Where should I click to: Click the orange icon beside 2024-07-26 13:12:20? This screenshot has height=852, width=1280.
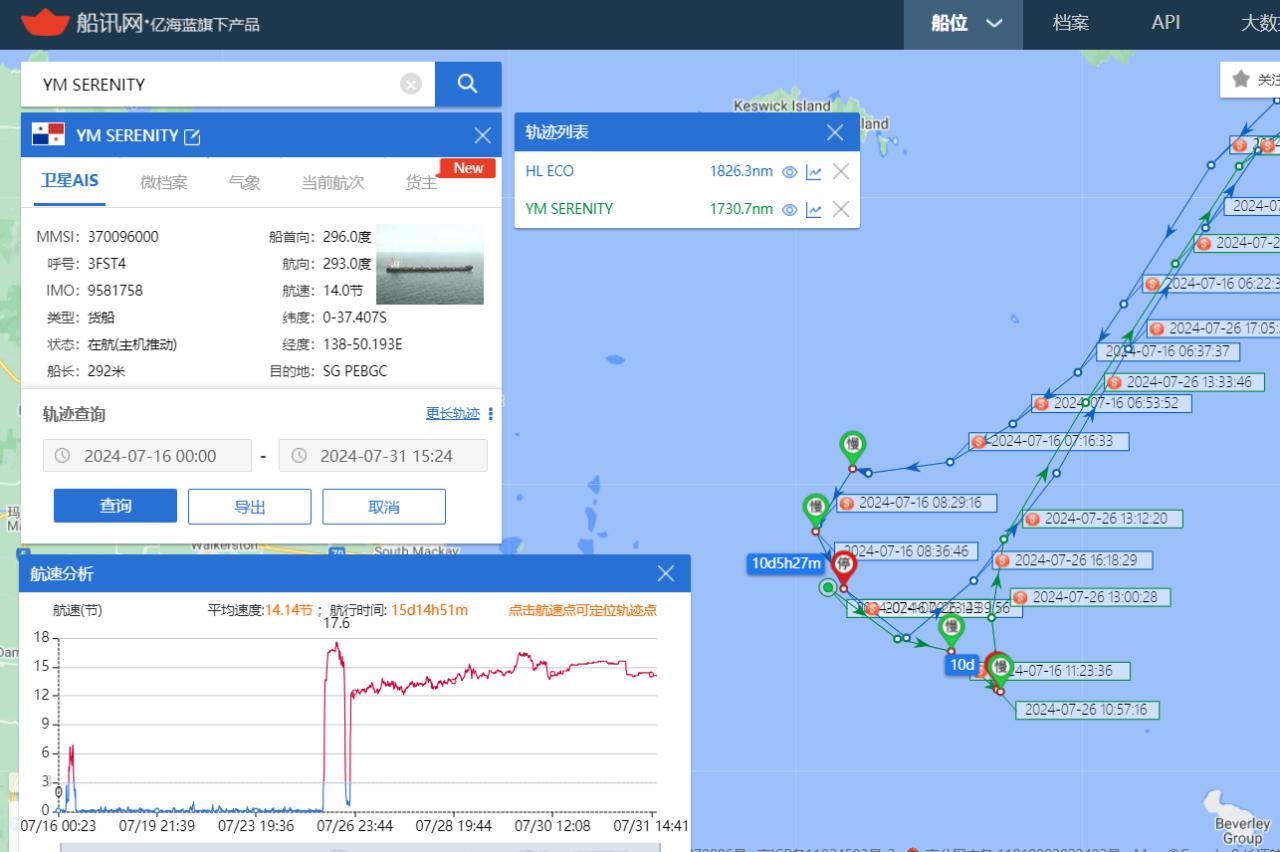[1033, 519]
